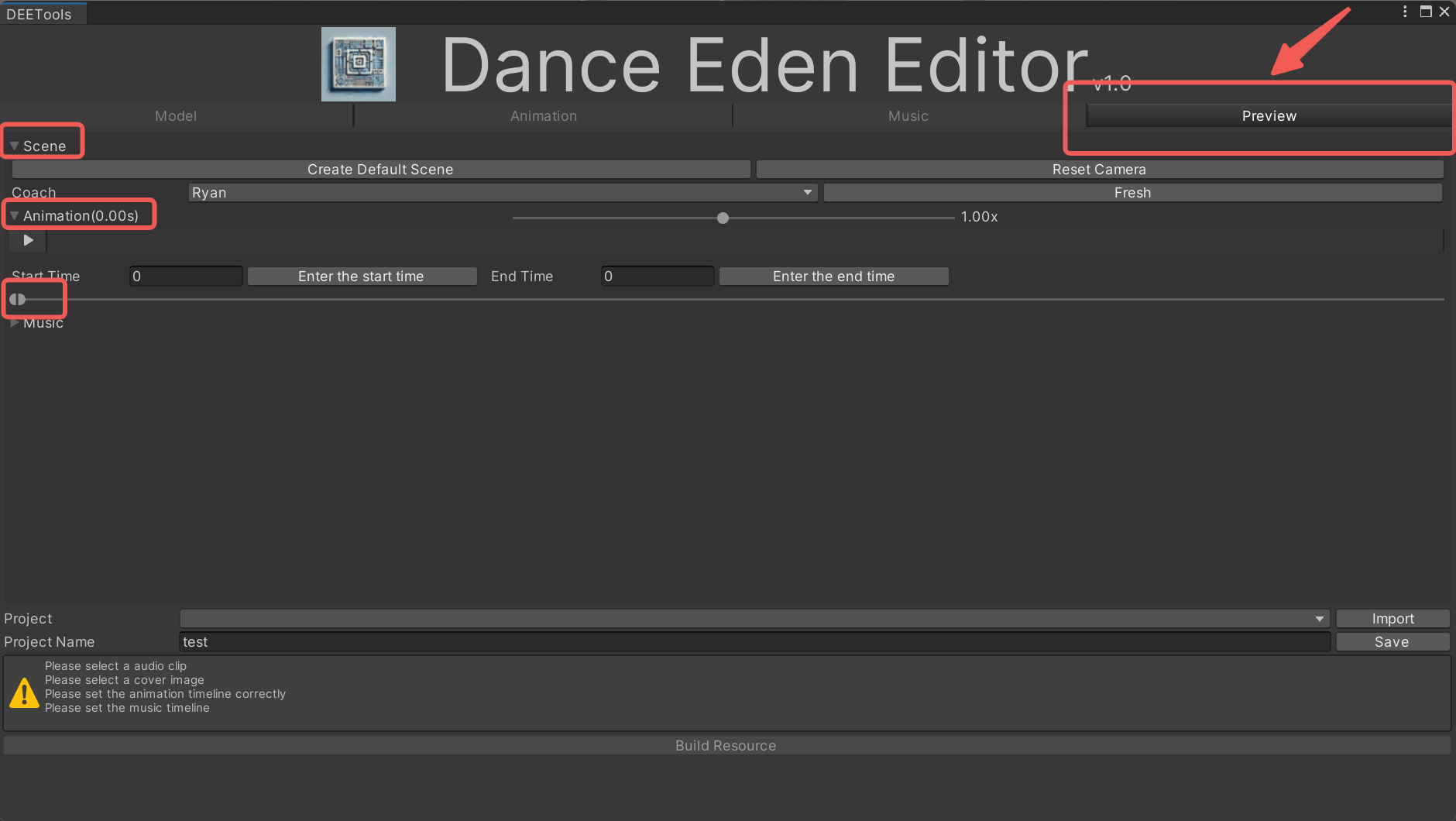Play the animation preview
1456x821 pixels.
click(x=28, y=240)
